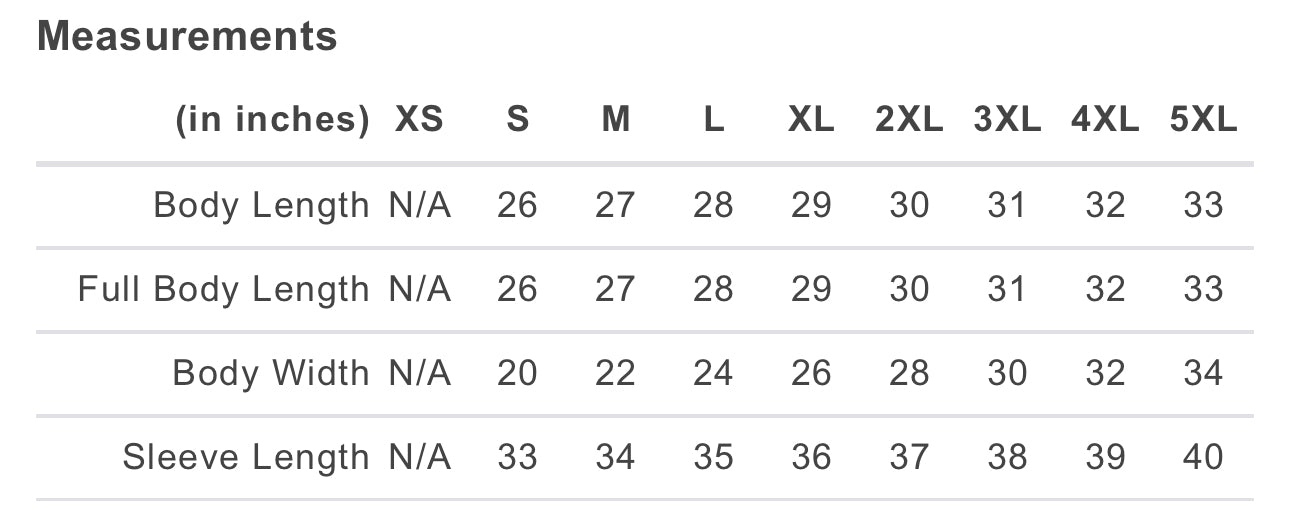Click the M size column header
Image resolution: width=1290 pixels, height=529 pixels.
(615, 121)
